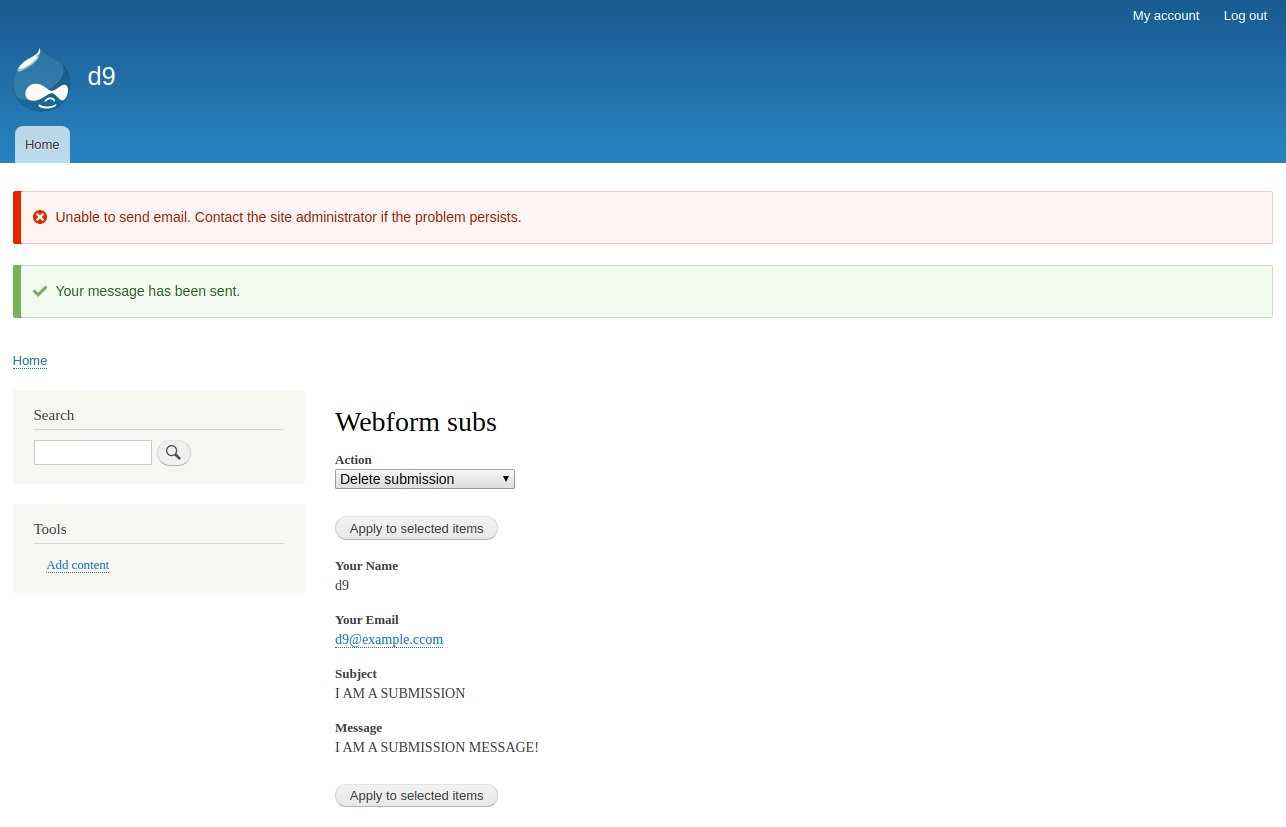Click the Webform subs heading
This screenshot has height=827, width=1286.
(x=415, y=422)
